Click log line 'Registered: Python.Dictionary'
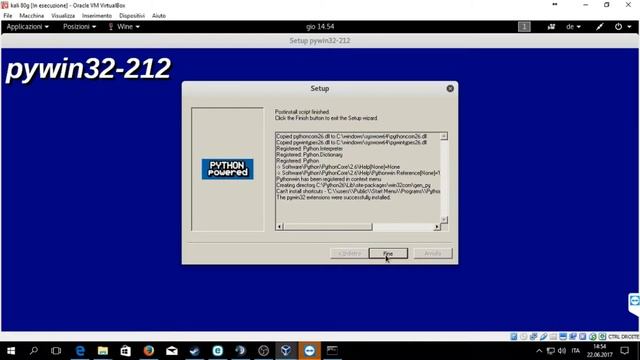640x360 pixels. point(309,155)
